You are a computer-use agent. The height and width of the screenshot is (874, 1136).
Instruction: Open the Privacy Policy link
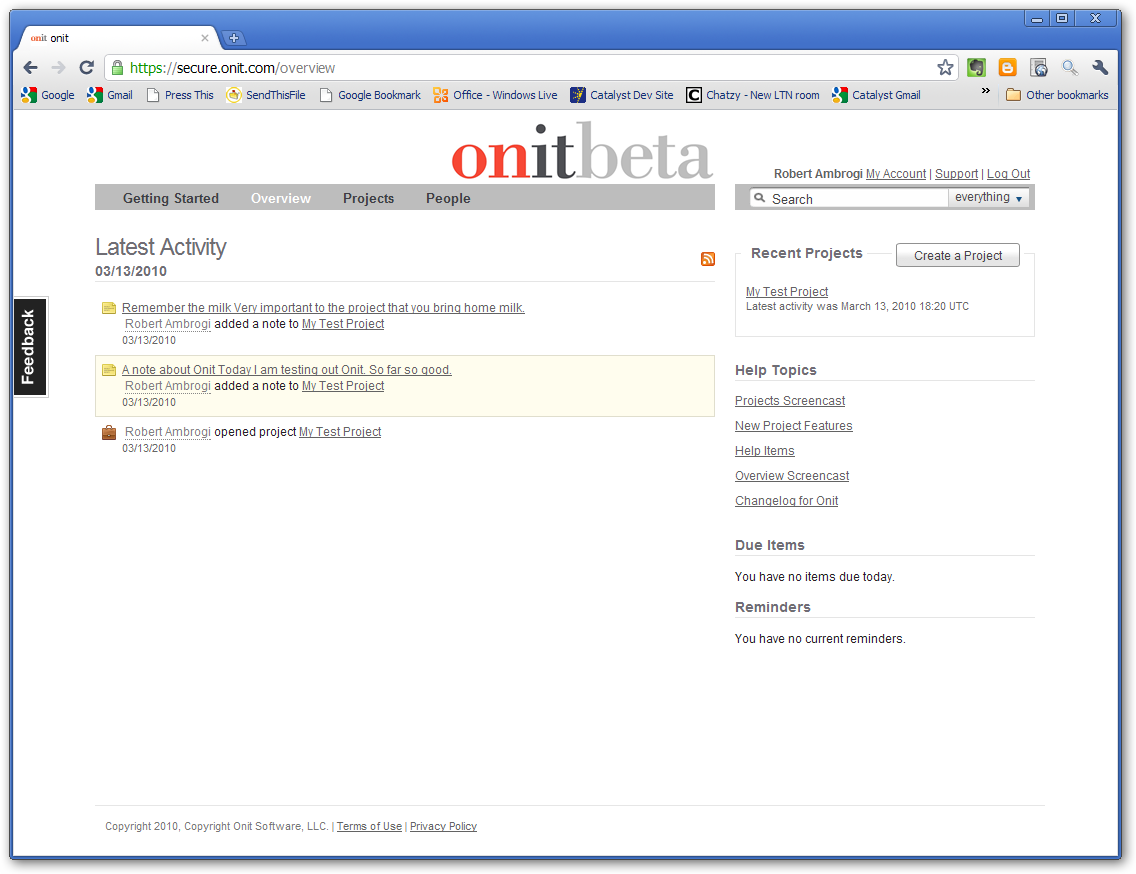[x=443, y=826]
